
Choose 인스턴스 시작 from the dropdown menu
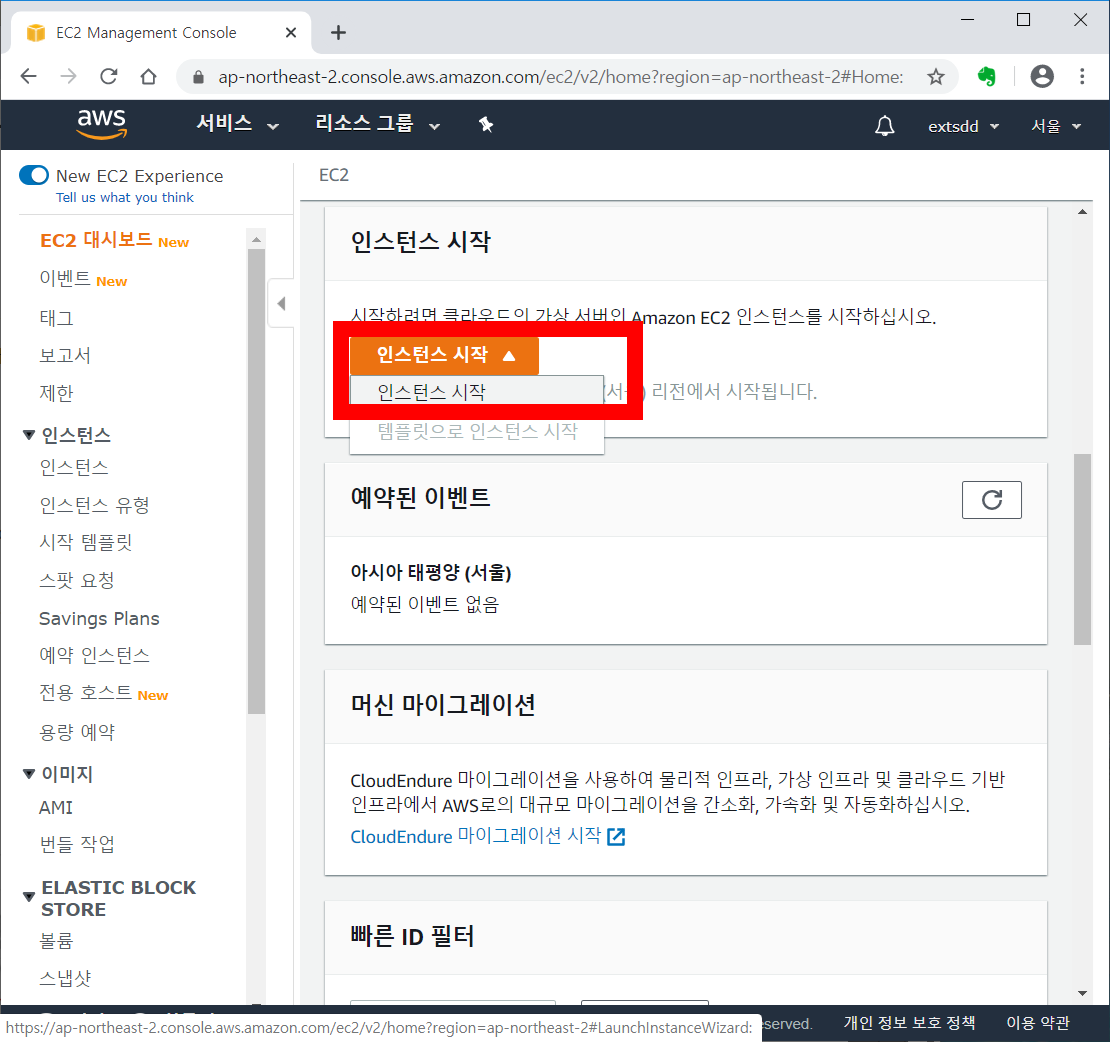(476, 392)
